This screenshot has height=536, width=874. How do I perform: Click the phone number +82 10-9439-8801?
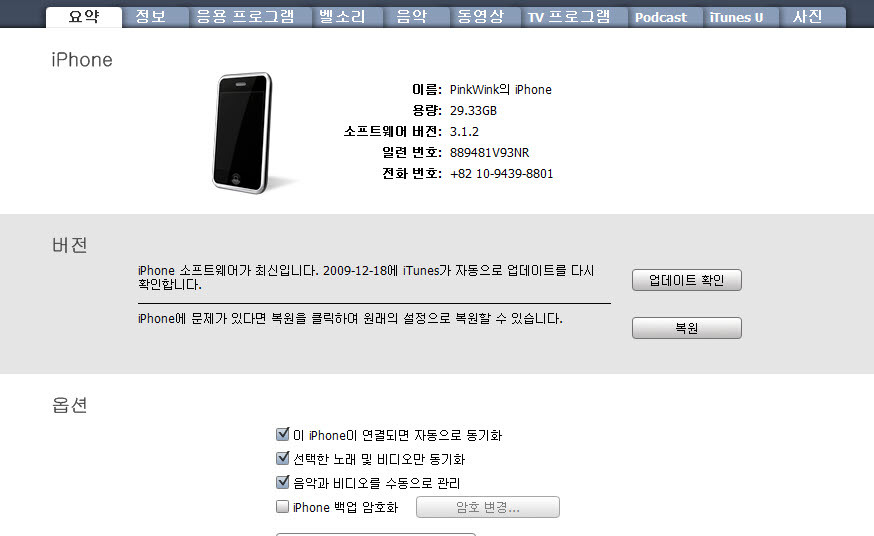(502, 174)
